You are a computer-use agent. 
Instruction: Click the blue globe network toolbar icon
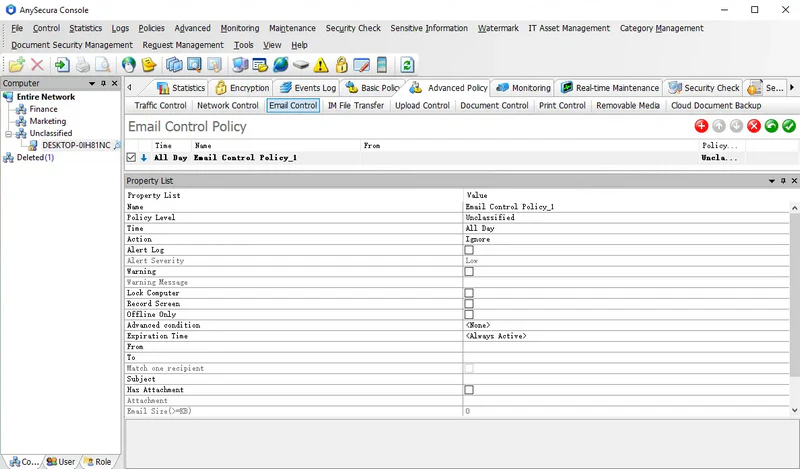coord(280,65)
